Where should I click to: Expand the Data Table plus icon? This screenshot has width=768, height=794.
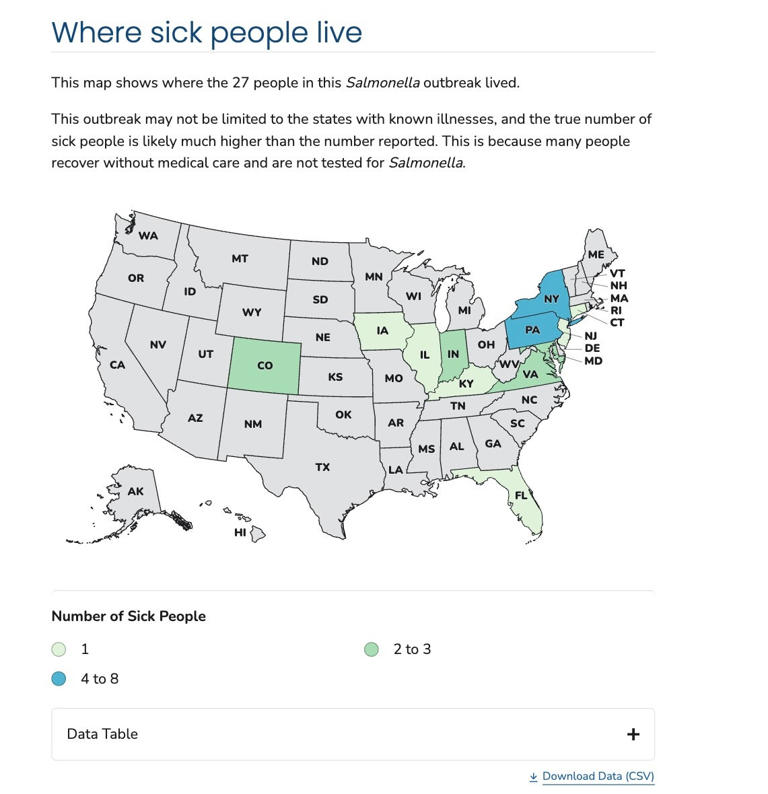pyautogui.click(x=633, y=734)
